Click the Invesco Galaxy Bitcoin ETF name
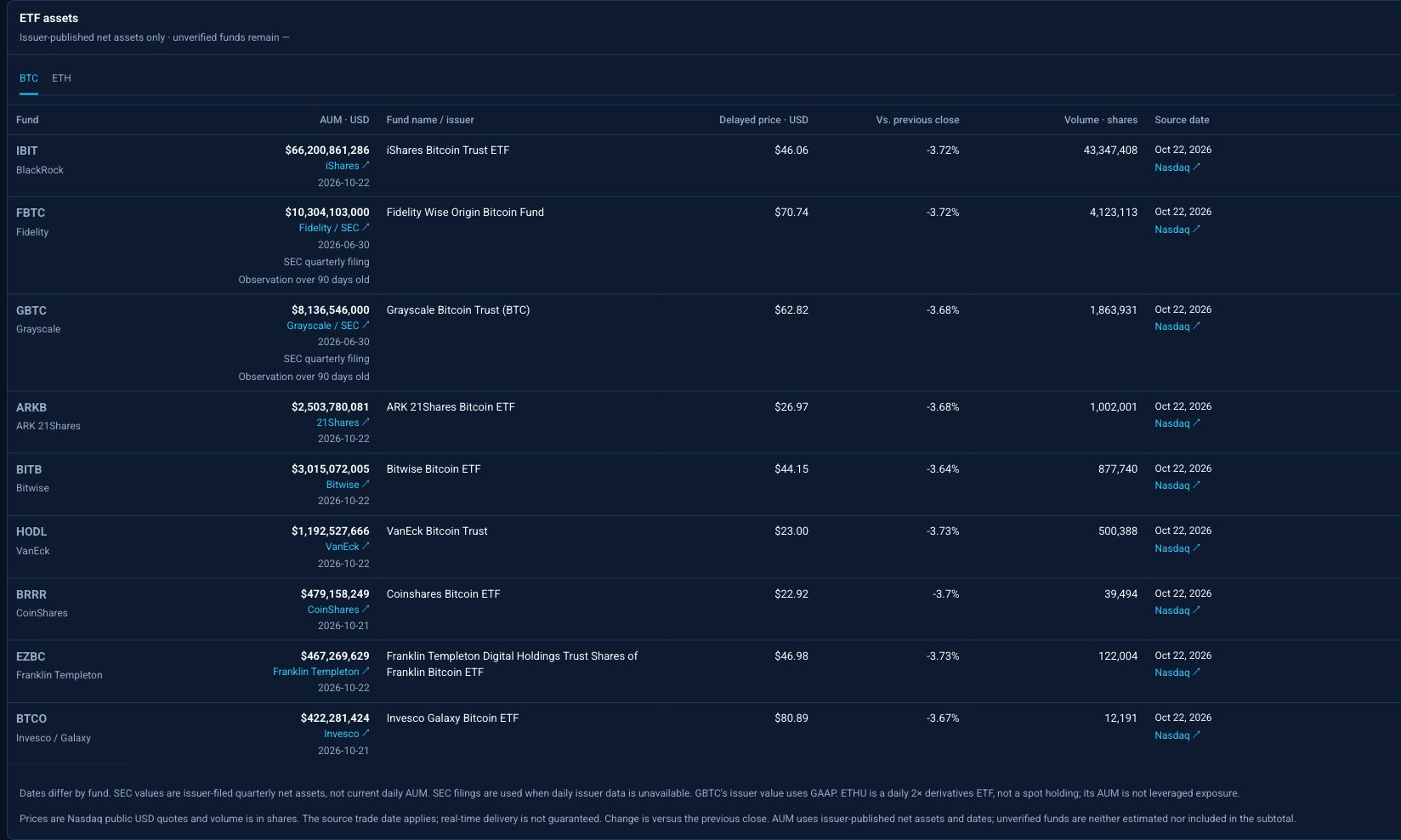Viewport: 1401px width, 840px height. [452, 718]
